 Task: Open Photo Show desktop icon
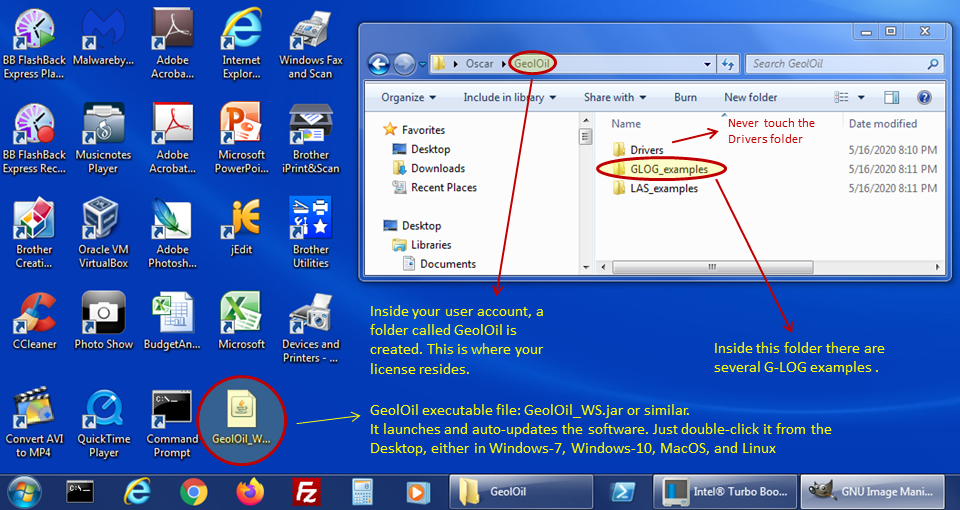pos(103,321)
